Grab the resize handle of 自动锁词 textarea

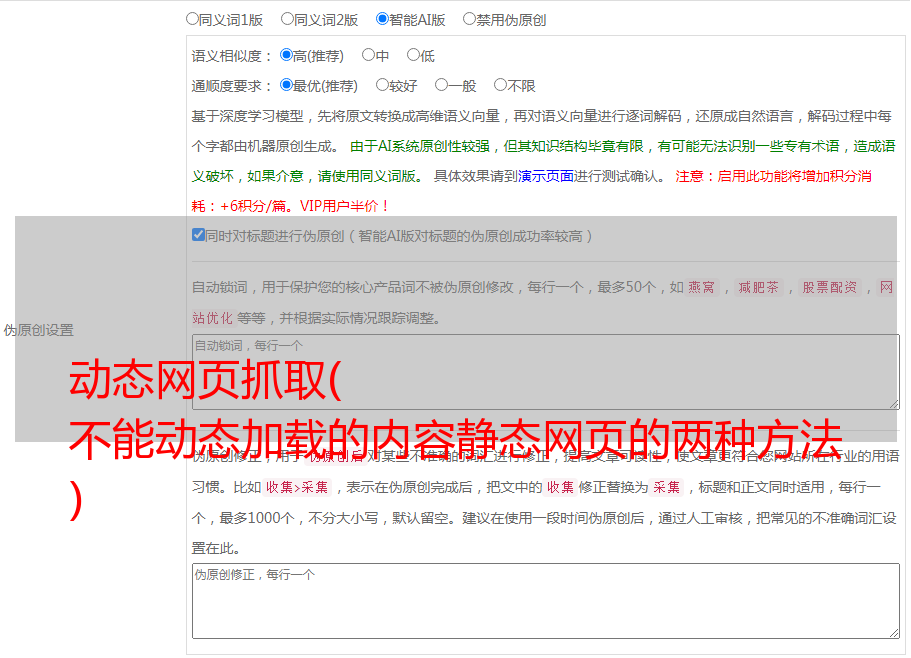(894, 404)
